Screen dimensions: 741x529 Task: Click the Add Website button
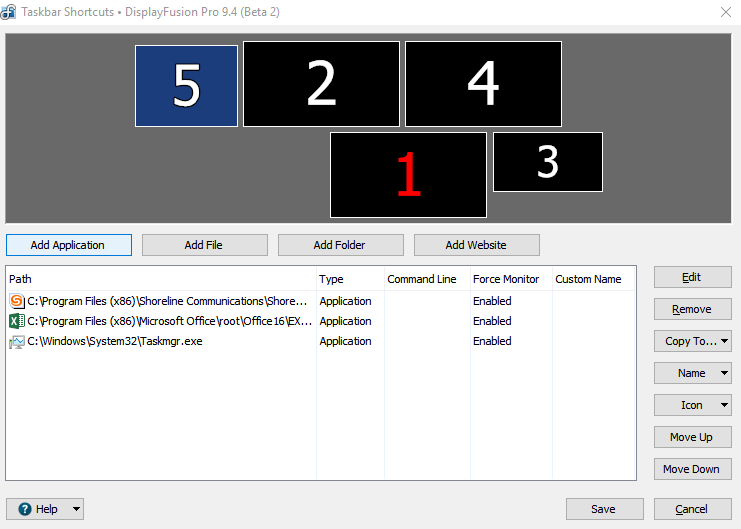pyautogui.click(x=476, y=245)
